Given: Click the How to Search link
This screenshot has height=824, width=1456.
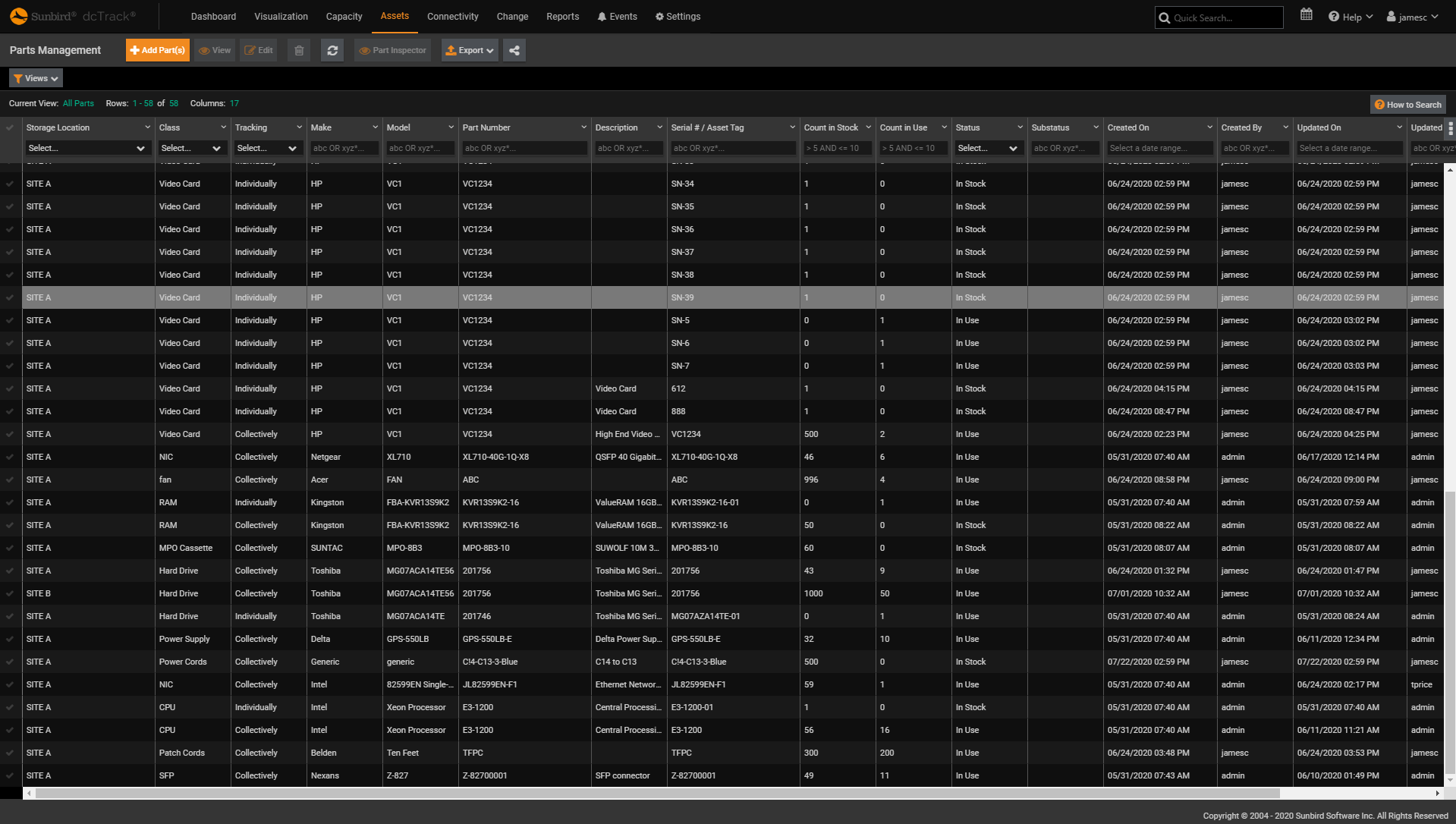Looking at the screenshot, I should 1407,104.
